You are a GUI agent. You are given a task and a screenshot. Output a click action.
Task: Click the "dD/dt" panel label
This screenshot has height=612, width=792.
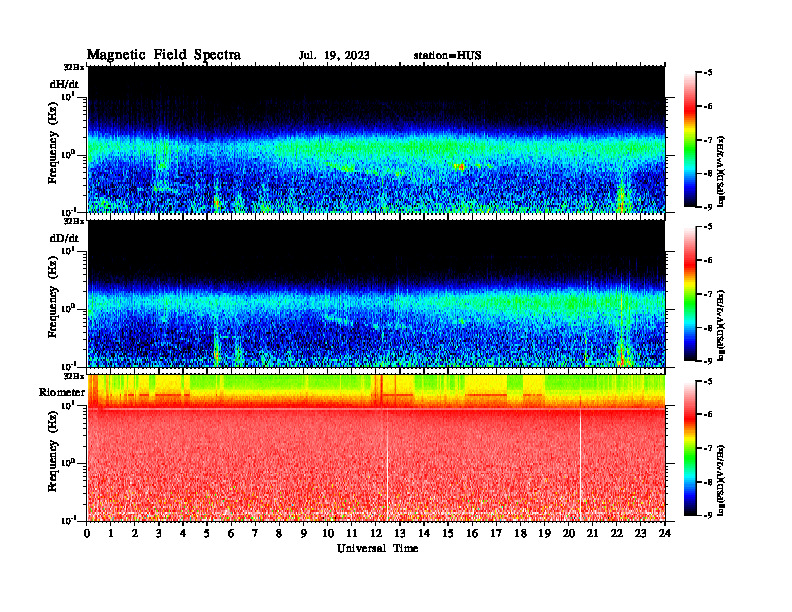coord(64,238)
